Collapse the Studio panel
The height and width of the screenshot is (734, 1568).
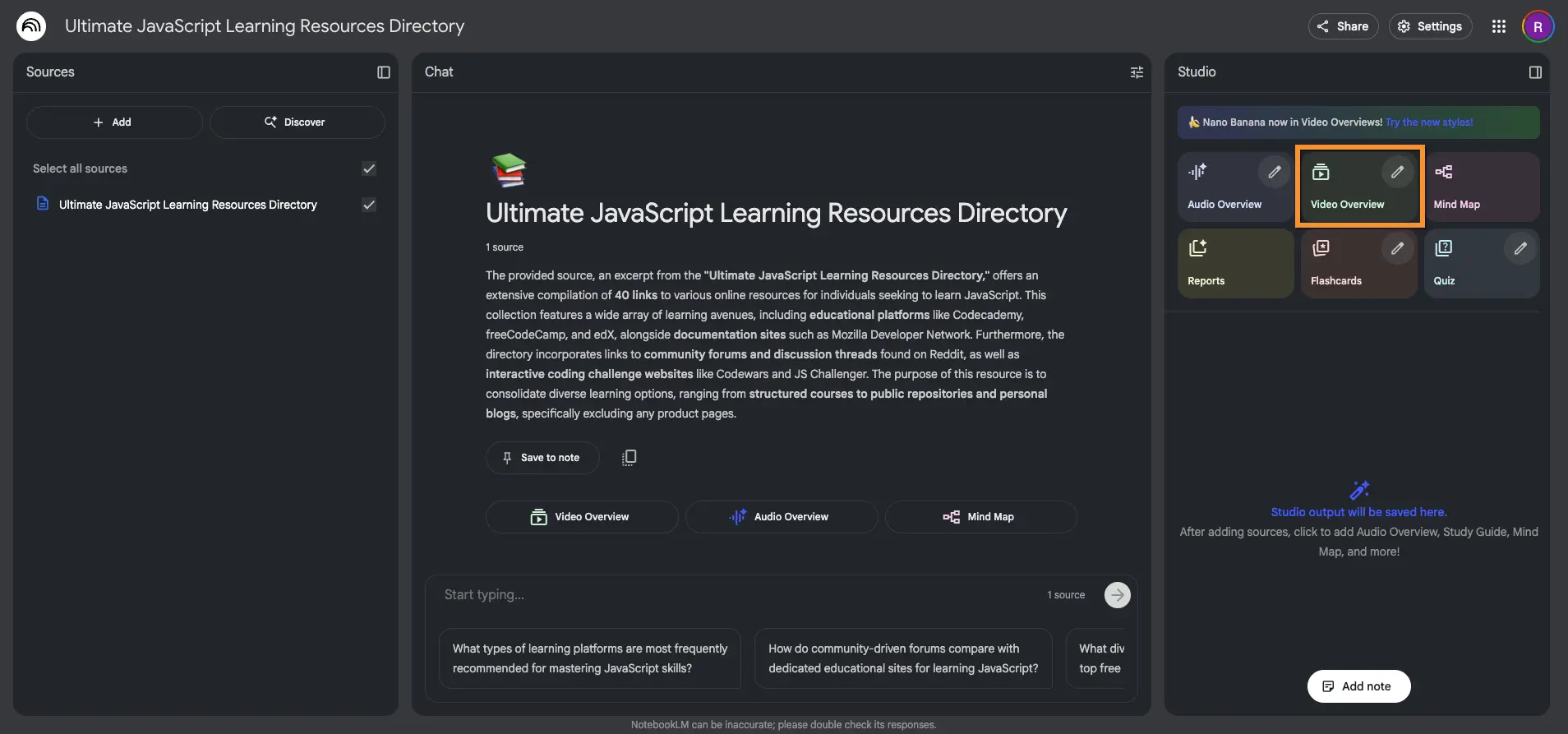(x=1534, y=72)
